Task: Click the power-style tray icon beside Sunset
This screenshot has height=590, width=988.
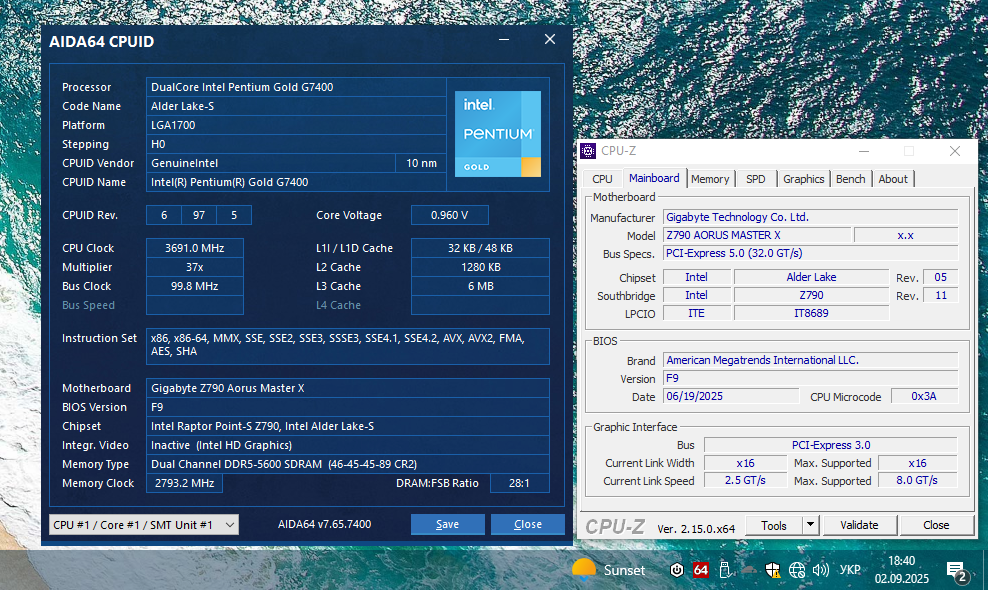Action: pyautogui.click(x=677, y=570)
